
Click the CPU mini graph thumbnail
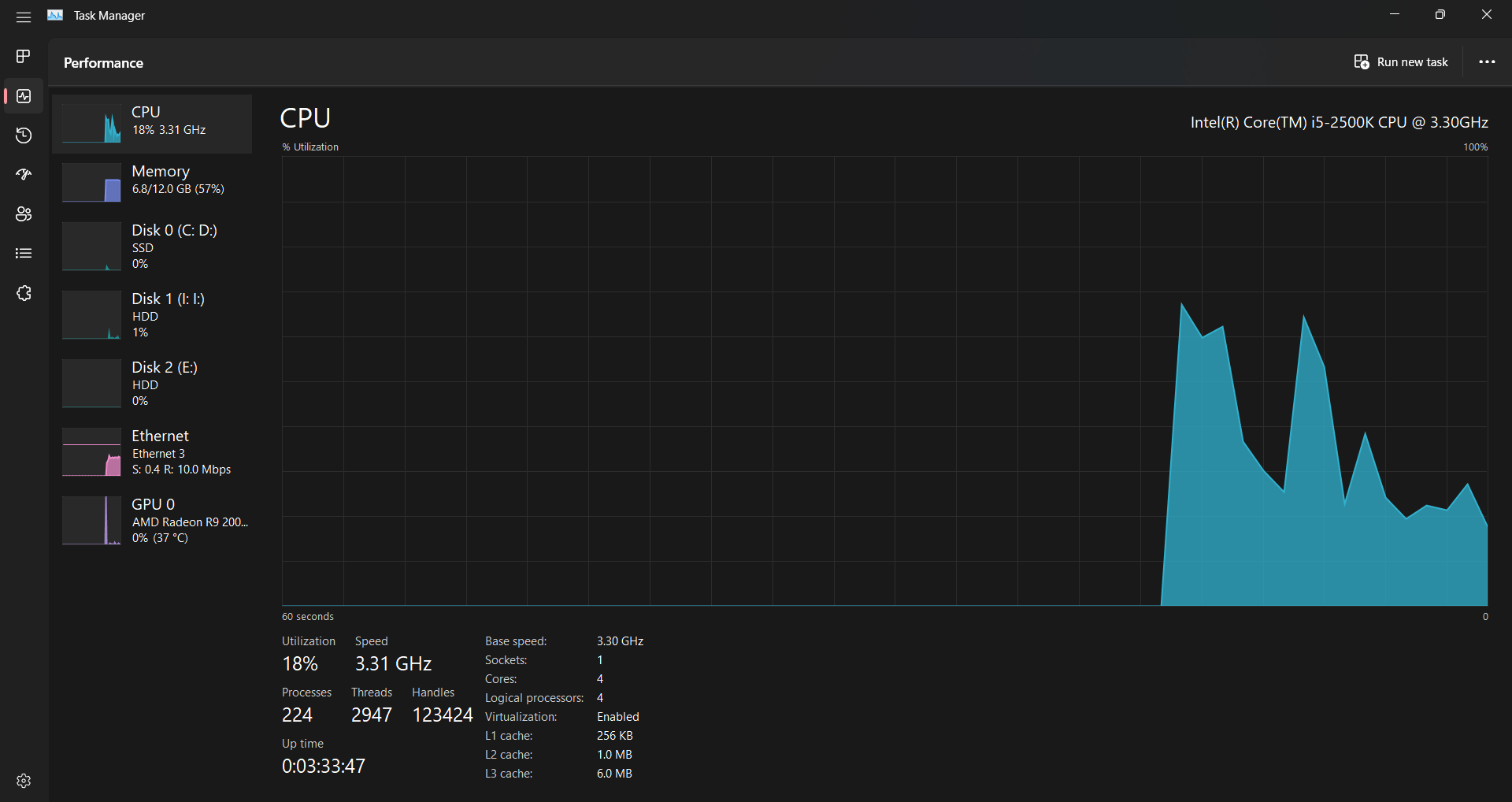[91, 124]
